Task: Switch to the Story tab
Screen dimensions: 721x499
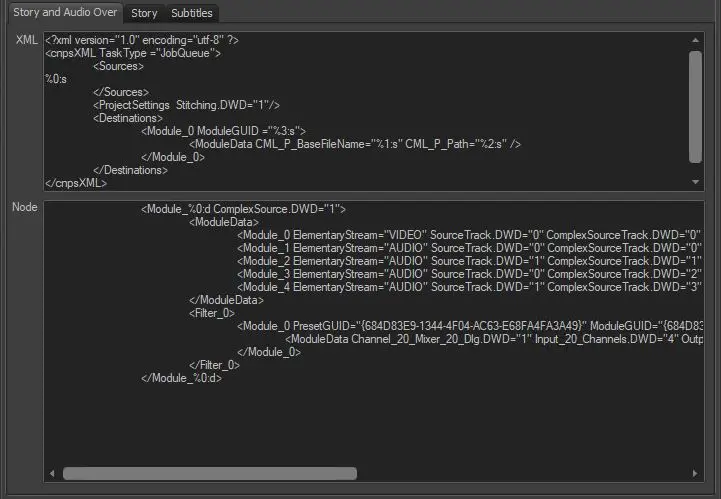Action: click(144, 13)
